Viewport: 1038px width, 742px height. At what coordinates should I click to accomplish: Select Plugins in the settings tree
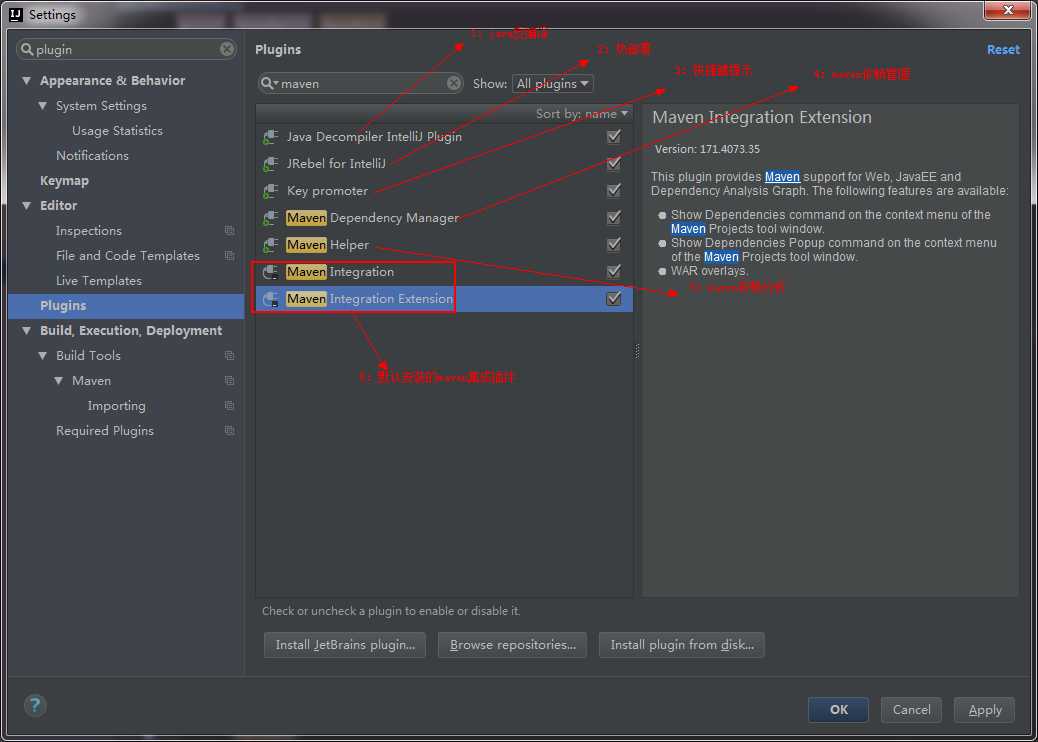pos(126,306)
